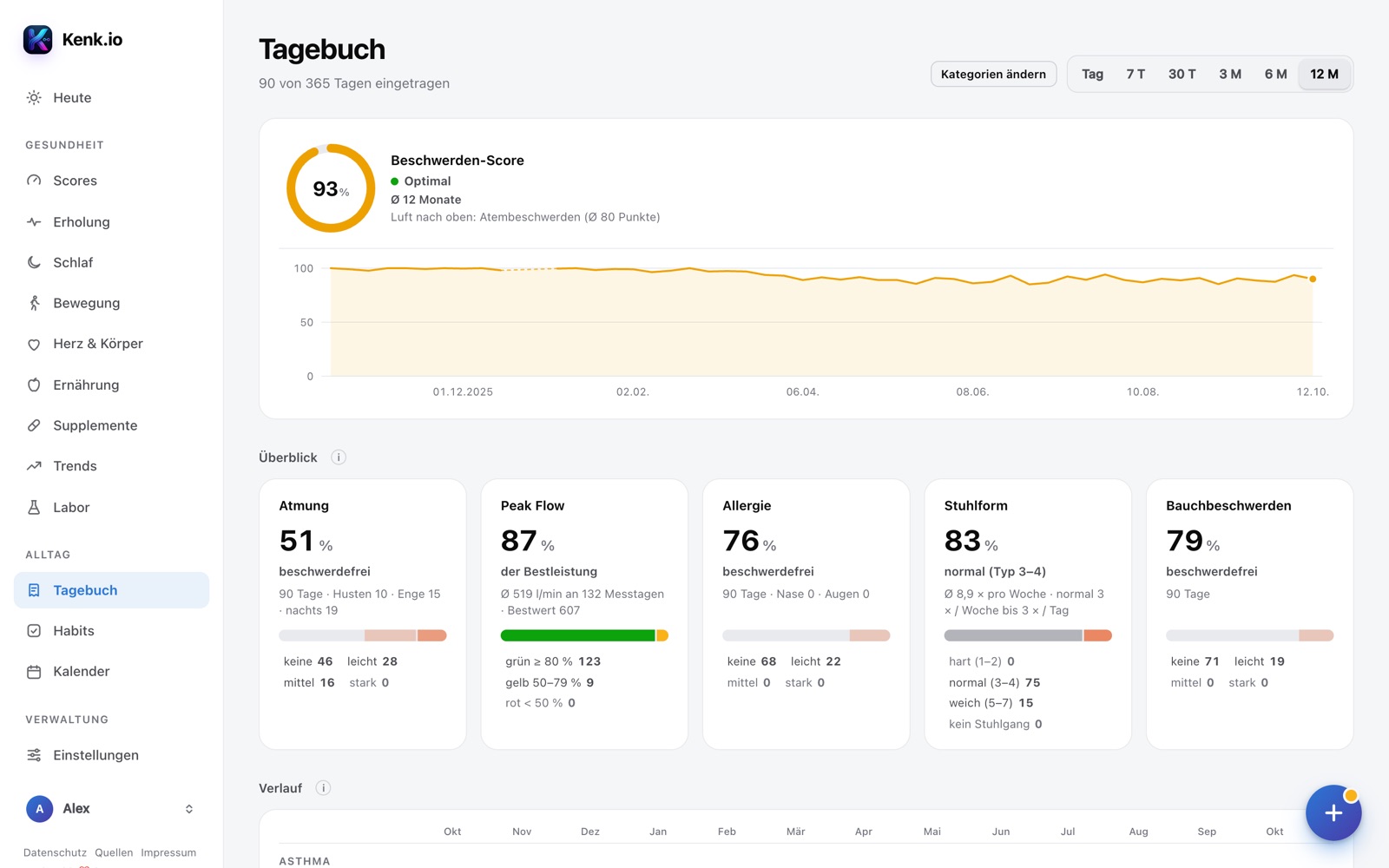Click the 'Bestwert 607' text
1389x868 pixels.
pos(543,610)
